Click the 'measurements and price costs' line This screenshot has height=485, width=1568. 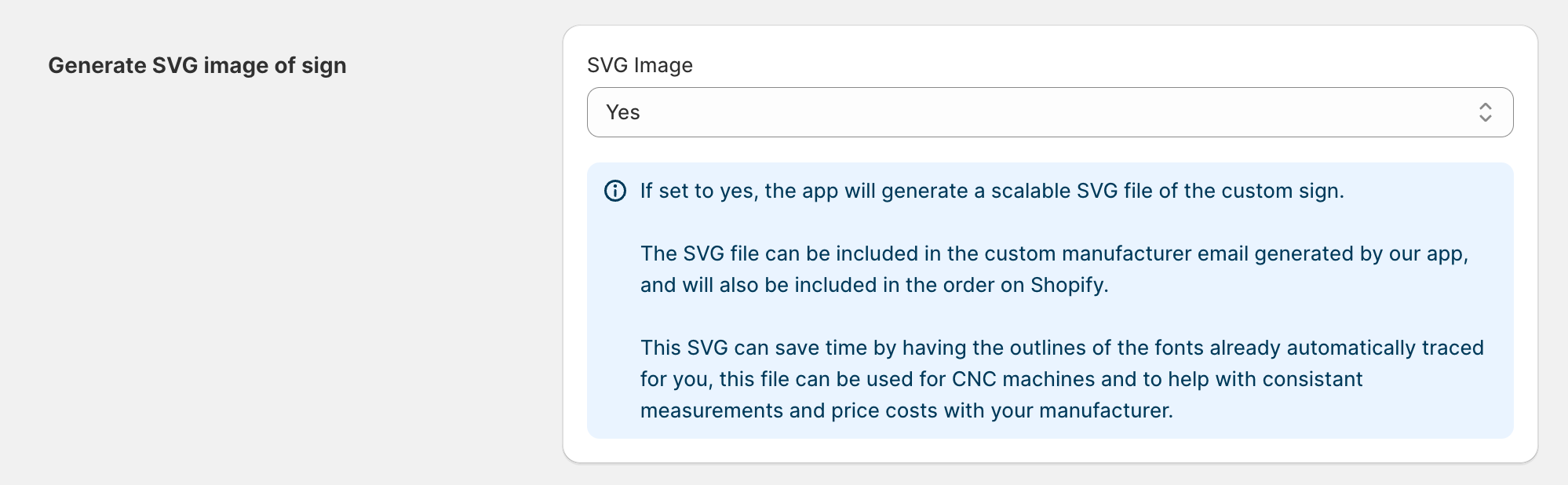pyautogui.click(x=906, y=410)
